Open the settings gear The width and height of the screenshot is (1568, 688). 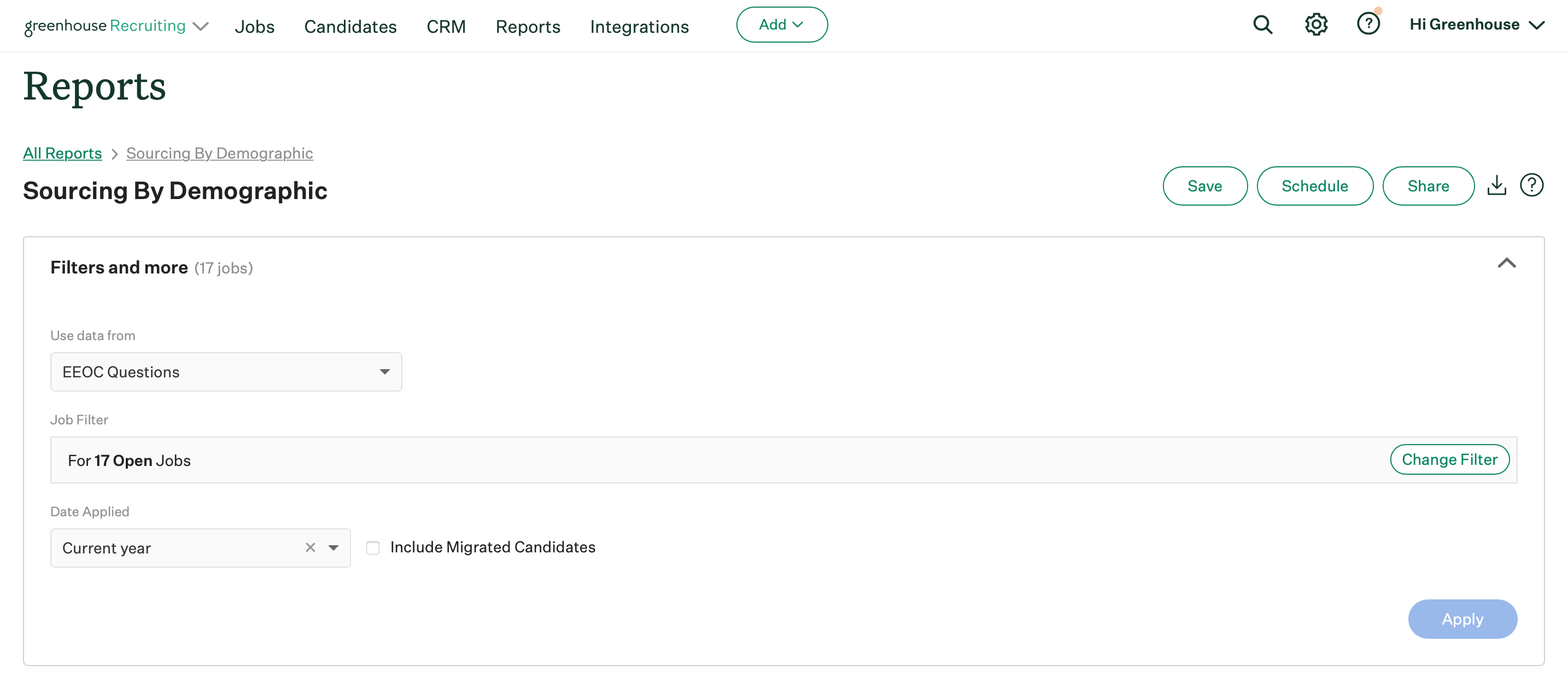pyautogui.click(x=1315, y=25)
